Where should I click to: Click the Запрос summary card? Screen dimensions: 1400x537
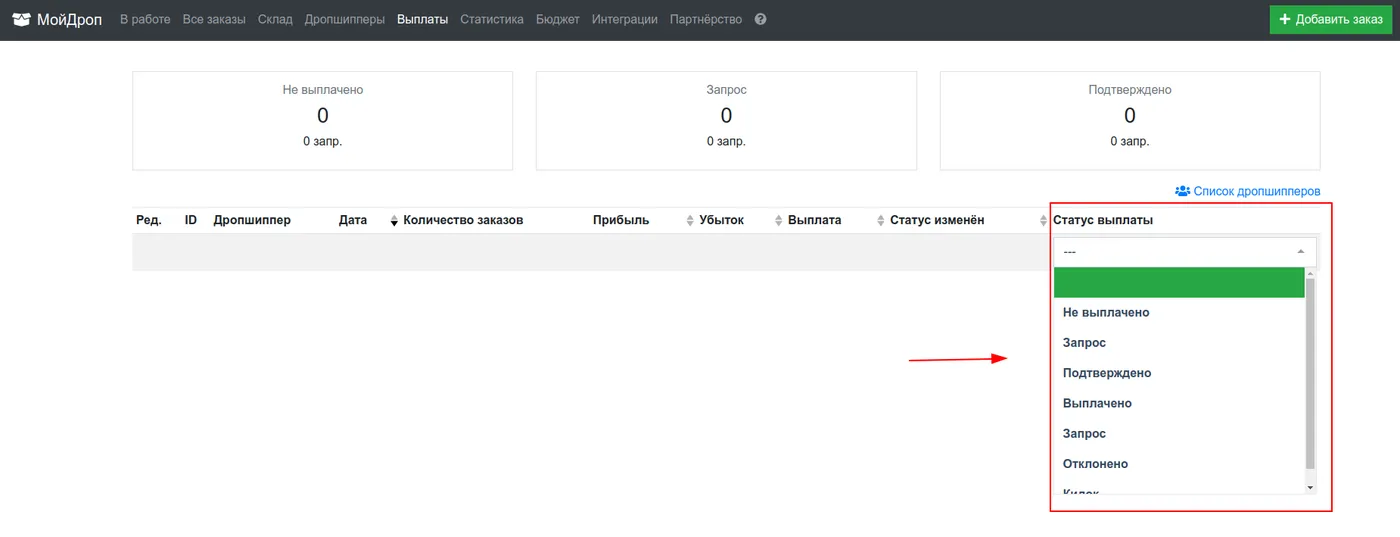(x=726, y=120)
